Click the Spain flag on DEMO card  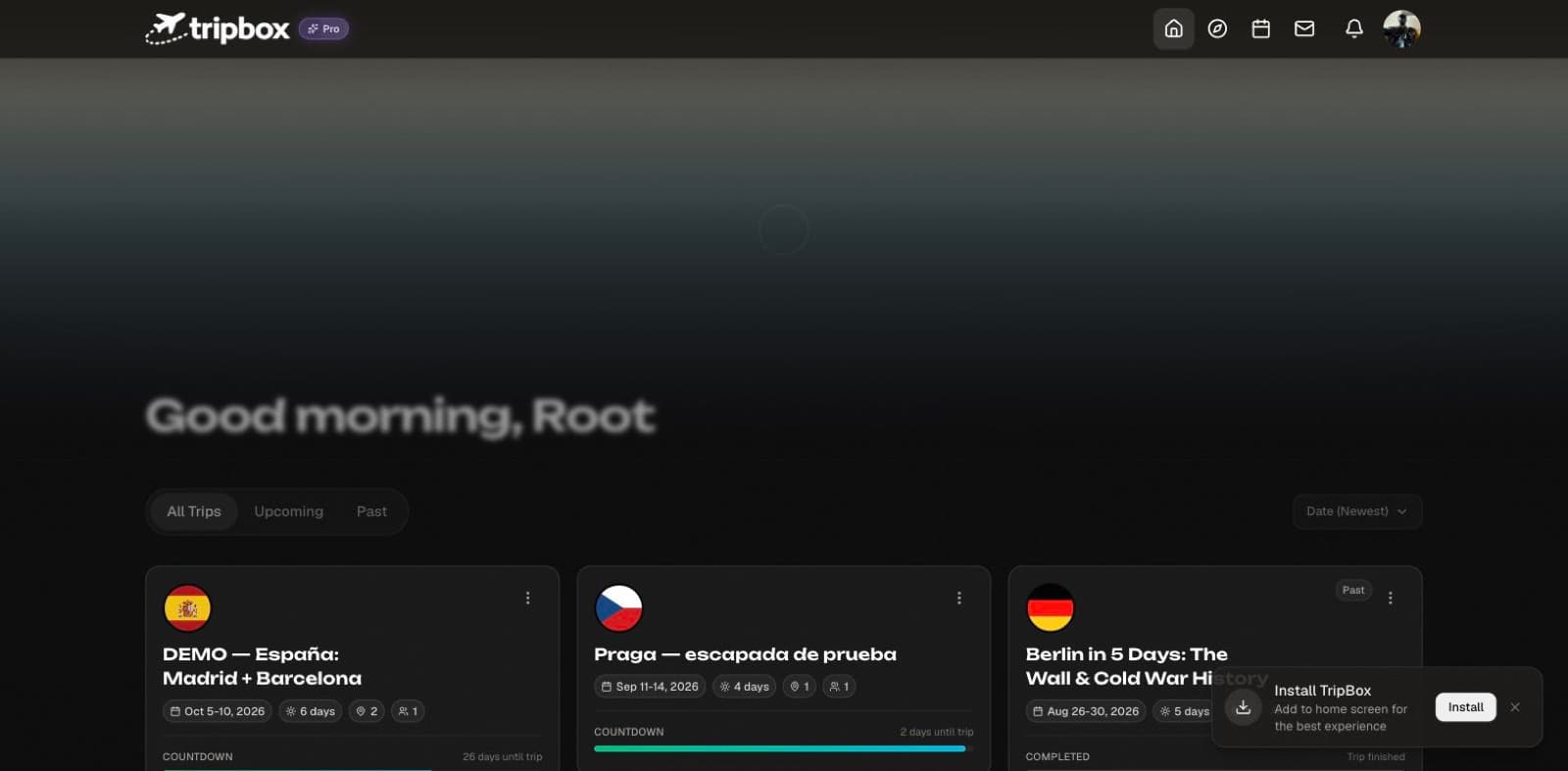coord(187,608)
